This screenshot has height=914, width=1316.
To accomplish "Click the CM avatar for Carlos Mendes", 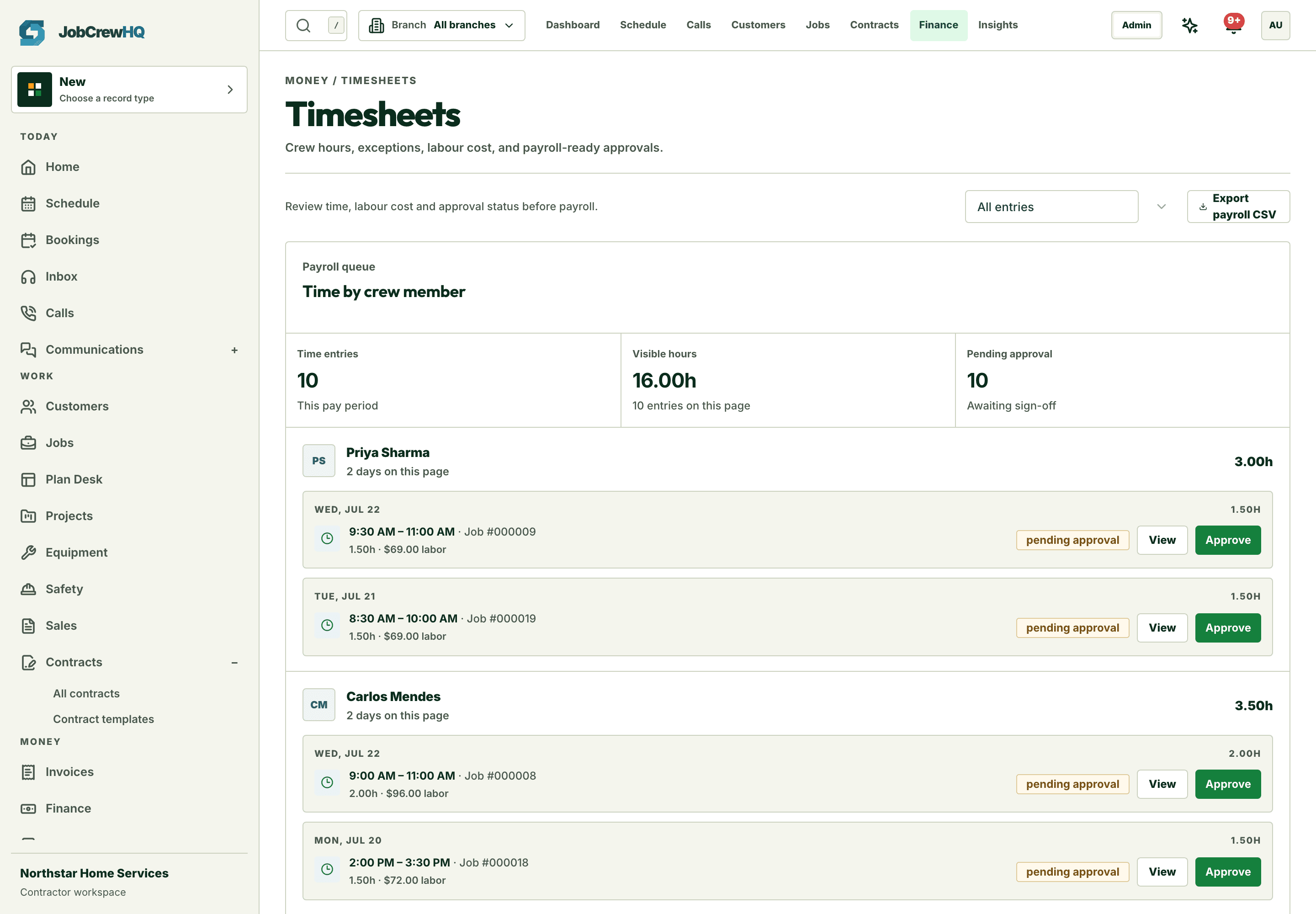I will coord(319,705).
